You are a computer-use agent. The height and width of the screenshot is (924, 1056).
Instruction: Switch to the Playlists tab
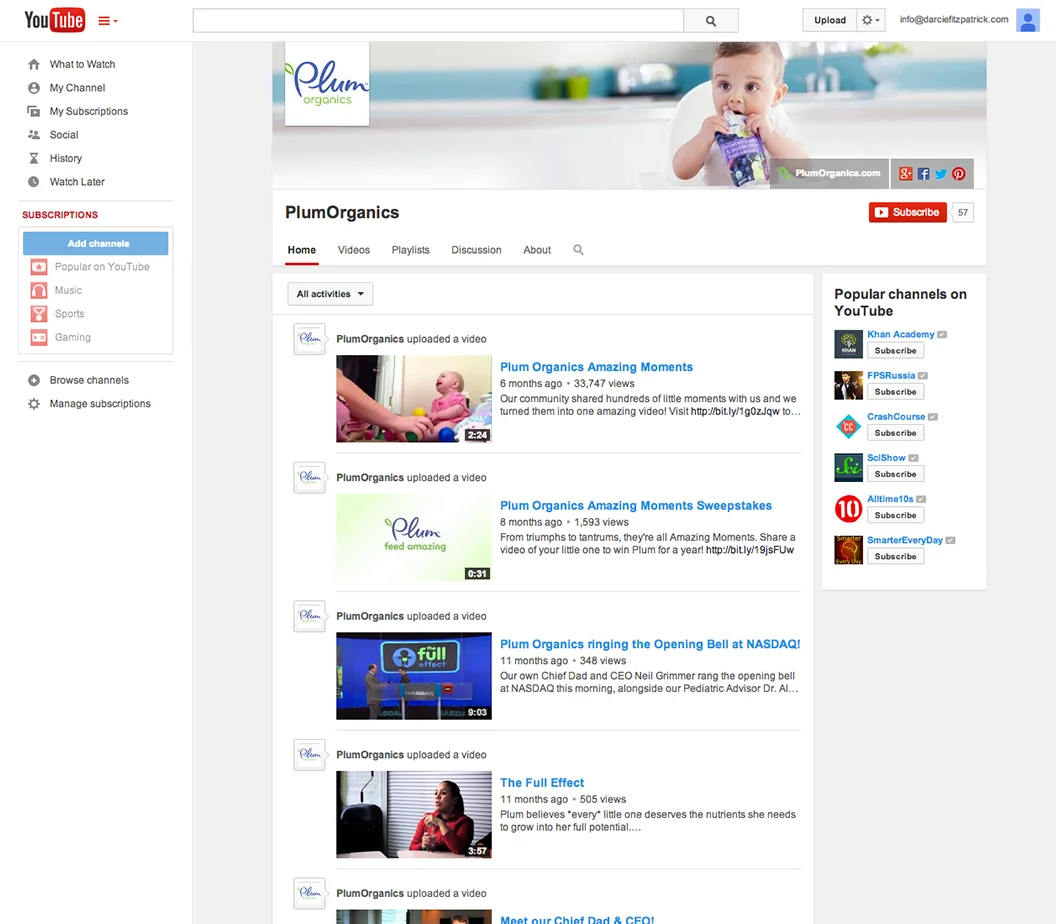[x=410, y=250]
